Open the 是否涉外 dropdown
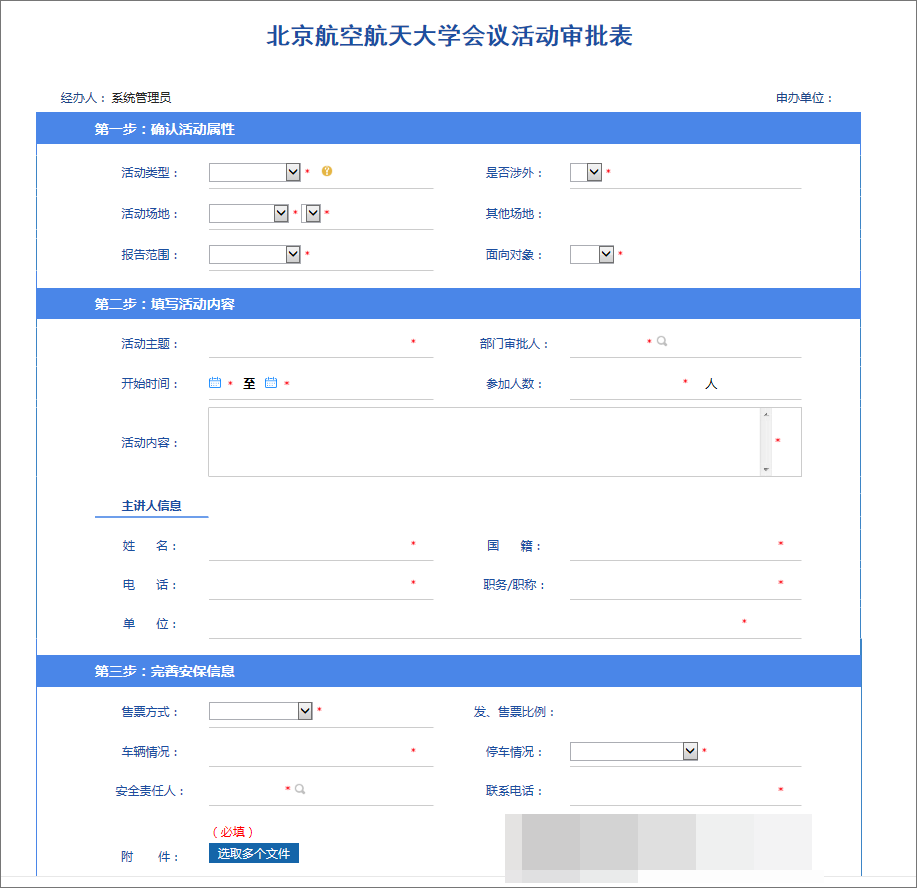This screenshot has width=917, height=888. pos(586,172)
